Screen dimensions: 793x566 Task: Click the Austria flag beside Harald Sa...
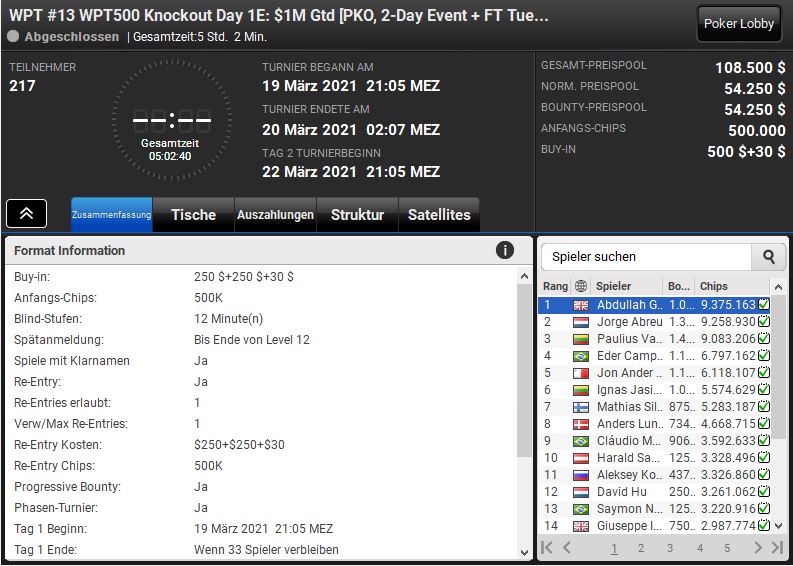(581, 458)
